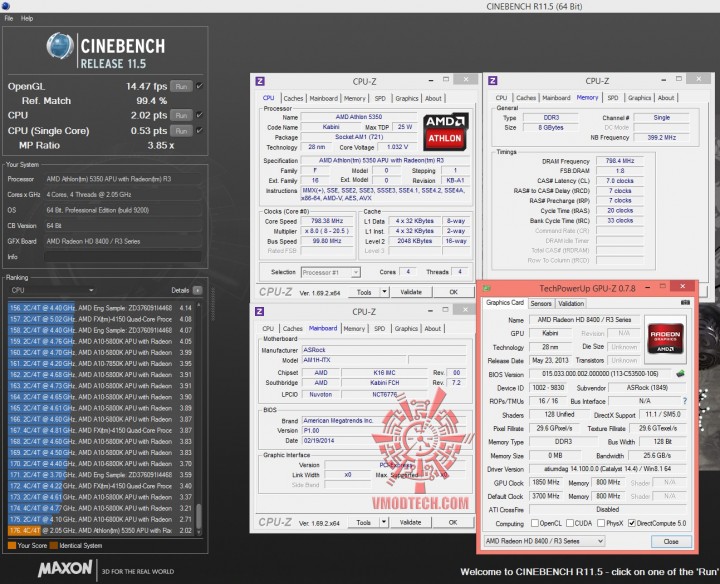The height and width of the screenshot is (584, 720).
Task: Click the CPU-Z logo icon in the Mainboard tab window title bar
Action: [x=259, y=311]
